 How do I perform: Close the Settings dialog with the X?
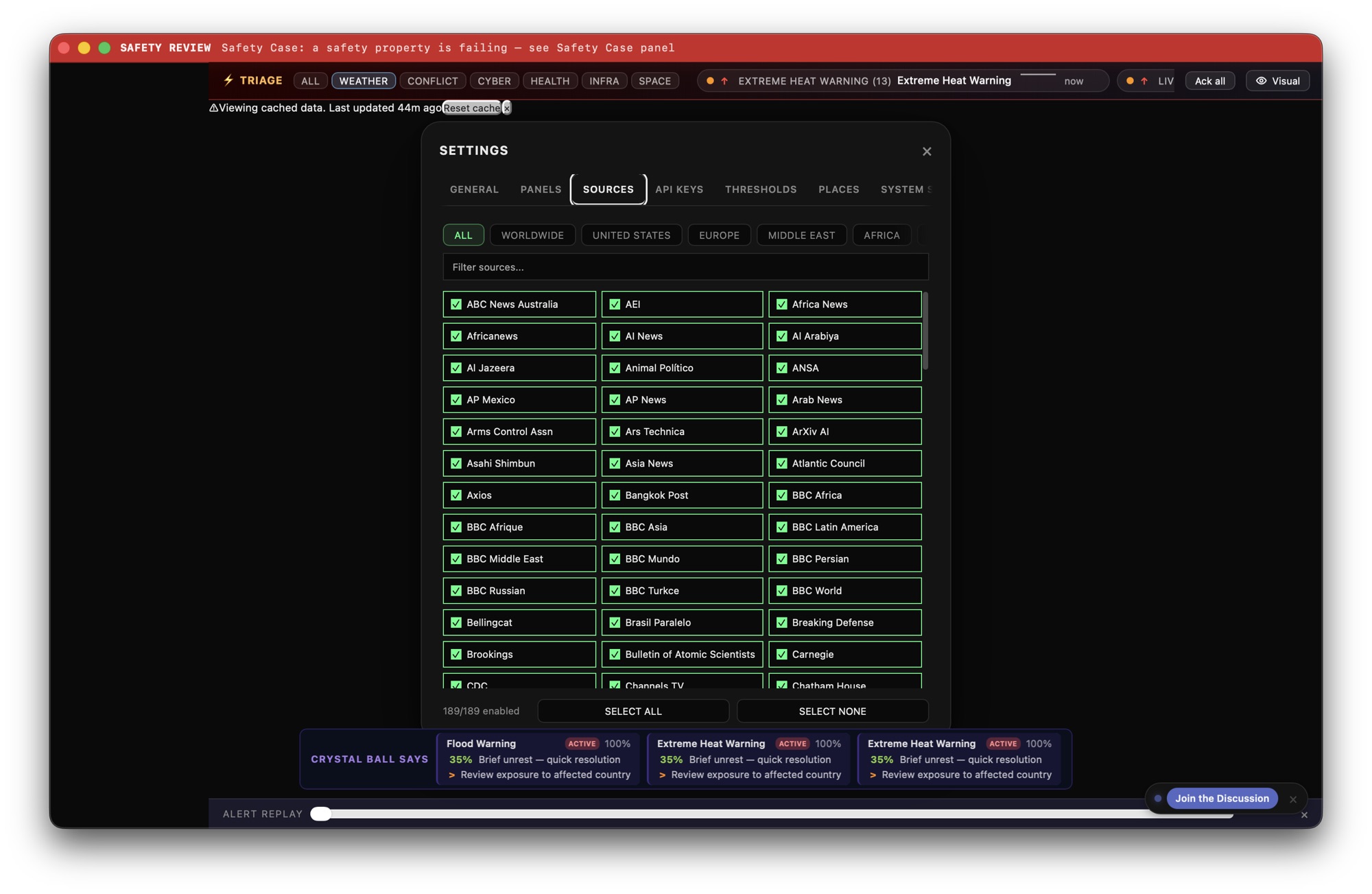[x=927, y=151]
